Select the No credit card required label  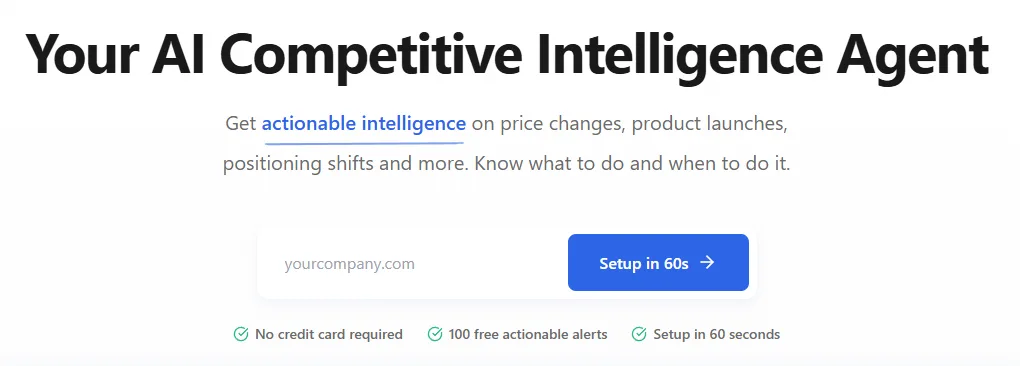click(x=329, y=334)
